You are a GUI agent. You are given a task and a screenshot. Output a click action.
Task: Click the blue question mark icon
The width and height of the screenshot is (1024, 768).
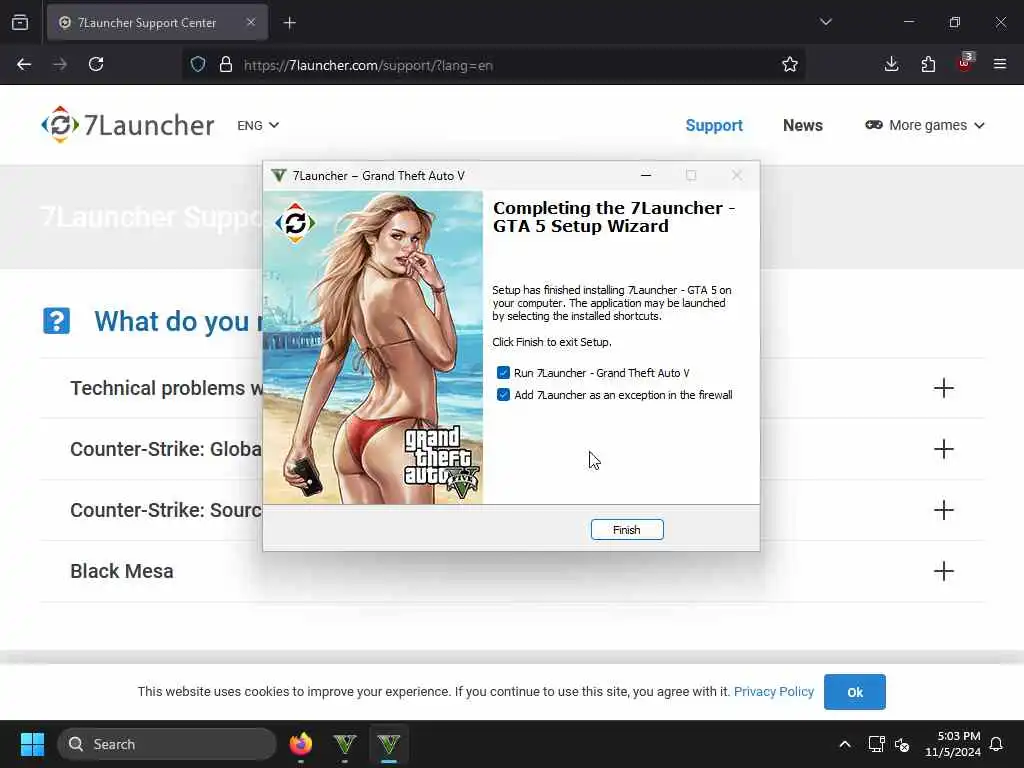(x=56, y=321)
